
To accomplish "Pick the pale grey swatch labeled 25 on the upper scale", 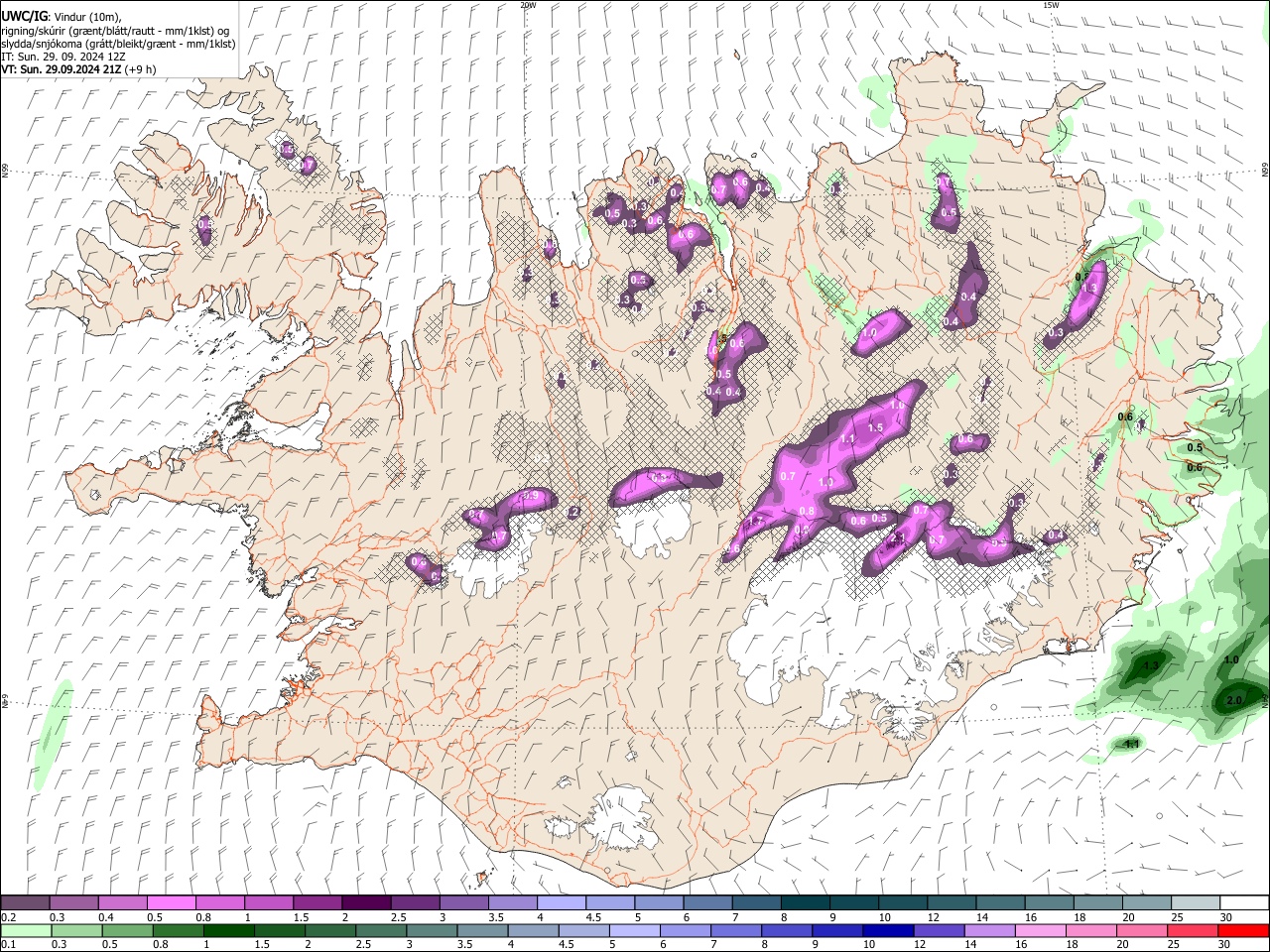I will tap(1197, 903).
